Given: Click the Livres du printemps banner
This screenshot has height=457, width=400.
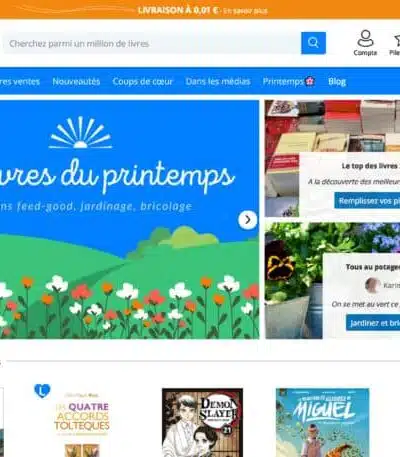Looking at the screenshot, I should tap(129, 219).
